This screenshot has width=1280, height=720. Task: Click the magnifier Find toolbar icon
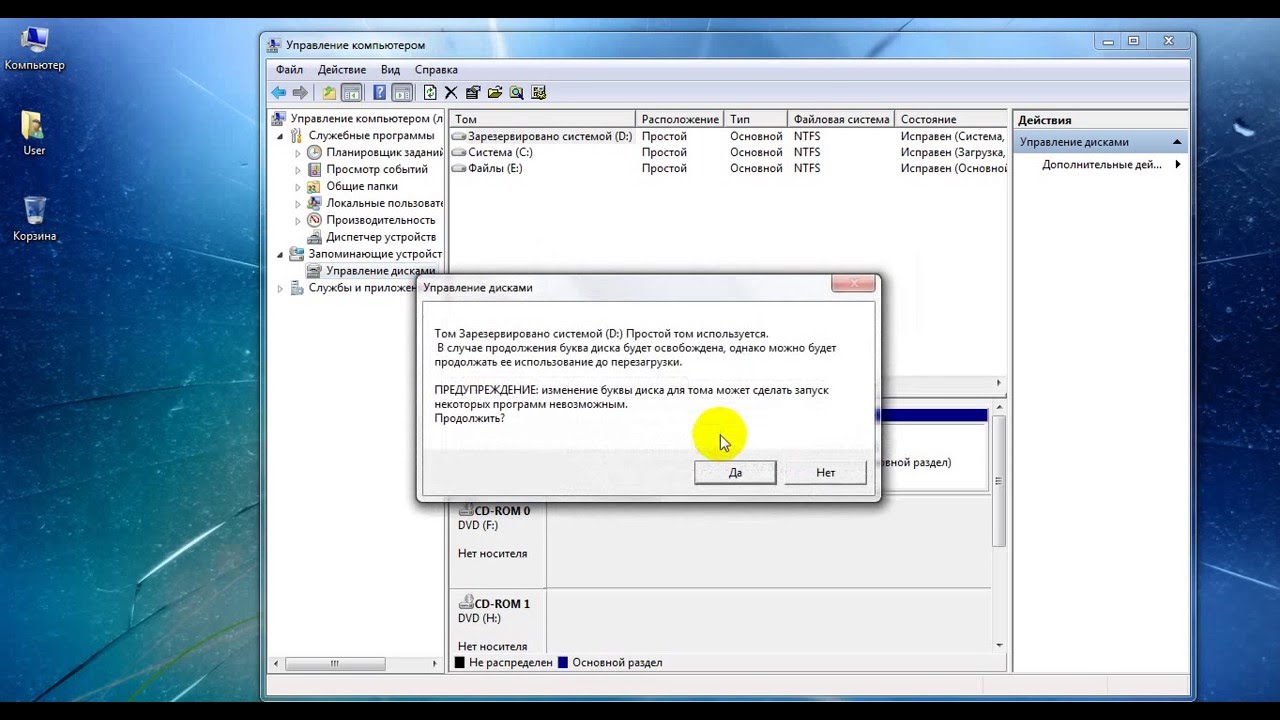pyautogui.click(x=516, y=93)
